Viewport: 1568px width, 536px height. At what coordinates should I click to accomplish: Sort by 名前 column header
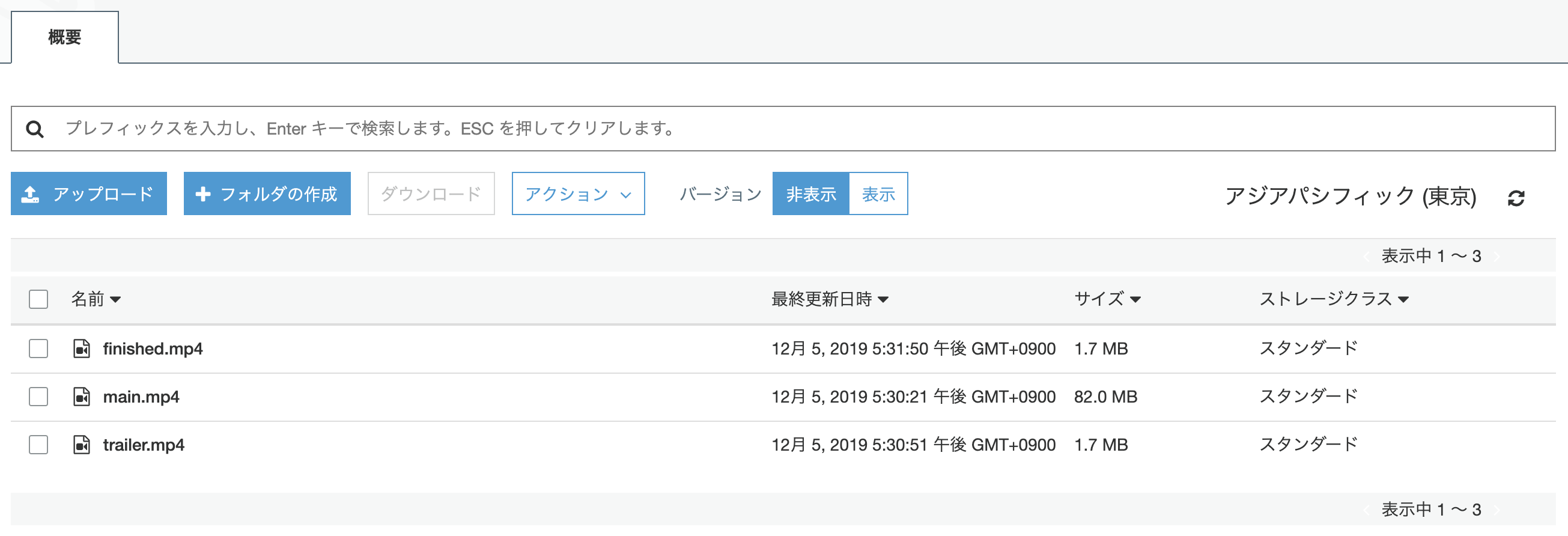(96, 299)
